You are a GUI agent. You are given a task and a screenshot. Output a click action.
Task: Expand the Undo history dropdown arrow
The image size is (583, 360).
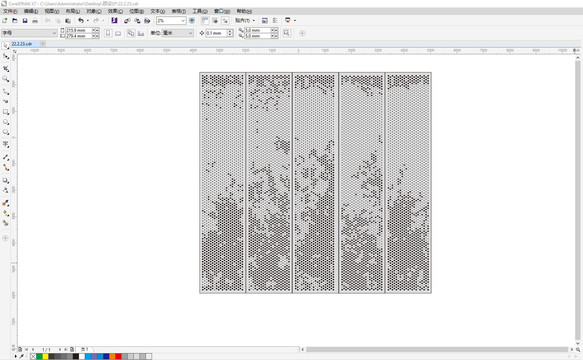pos(87,20)
